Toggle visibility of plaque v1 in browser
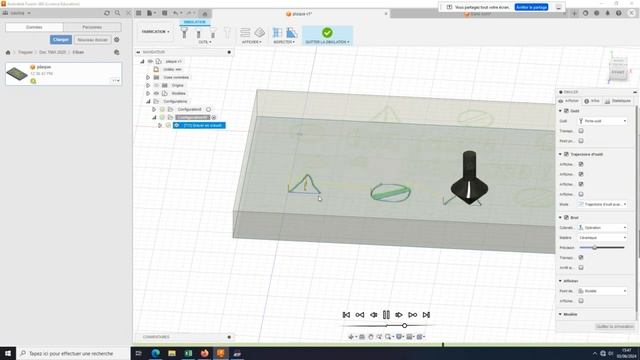This screenshot has width=640, height=360. 150,61
